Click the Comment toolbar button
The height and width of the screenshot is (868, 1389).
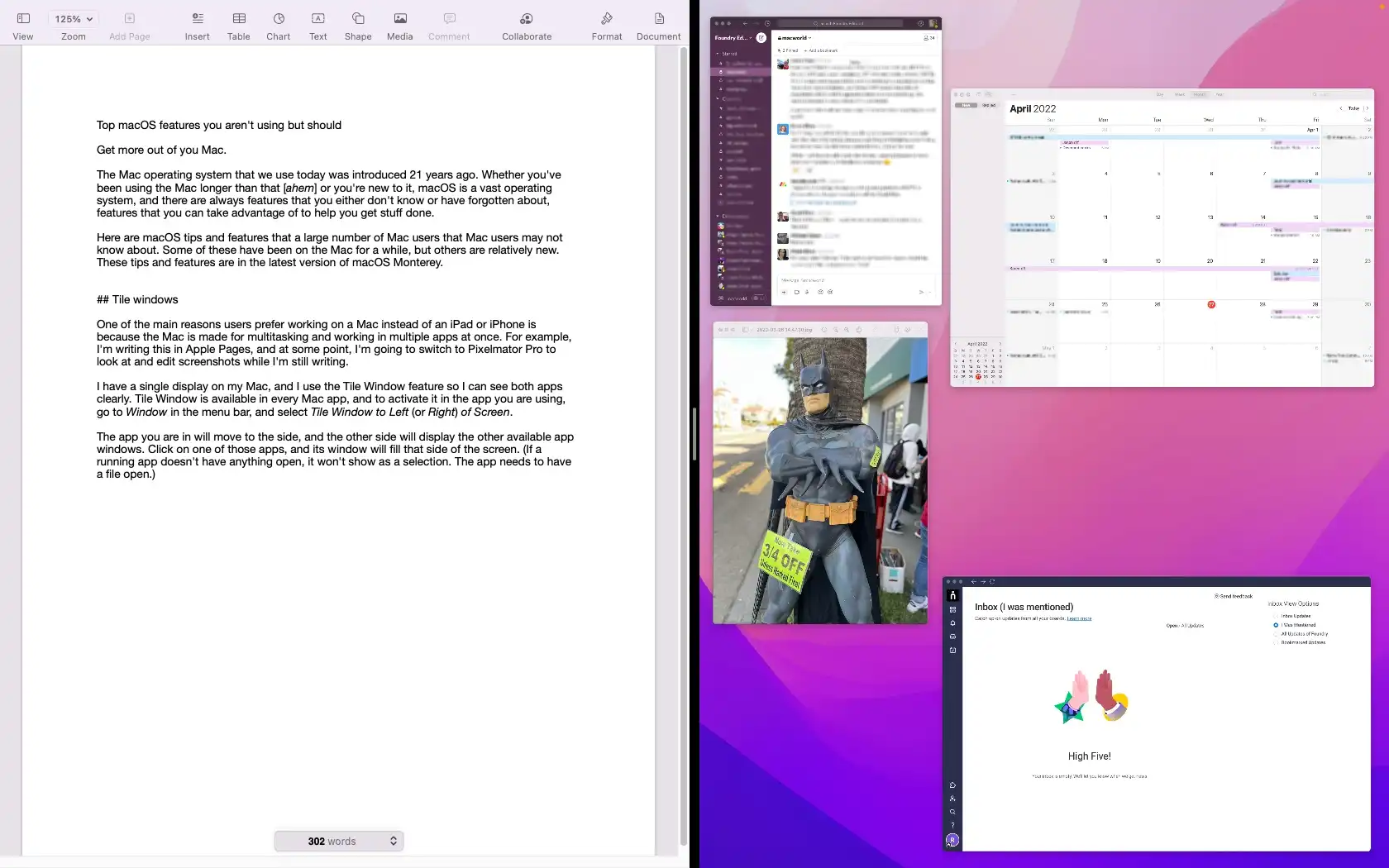(x=449, y=26)
